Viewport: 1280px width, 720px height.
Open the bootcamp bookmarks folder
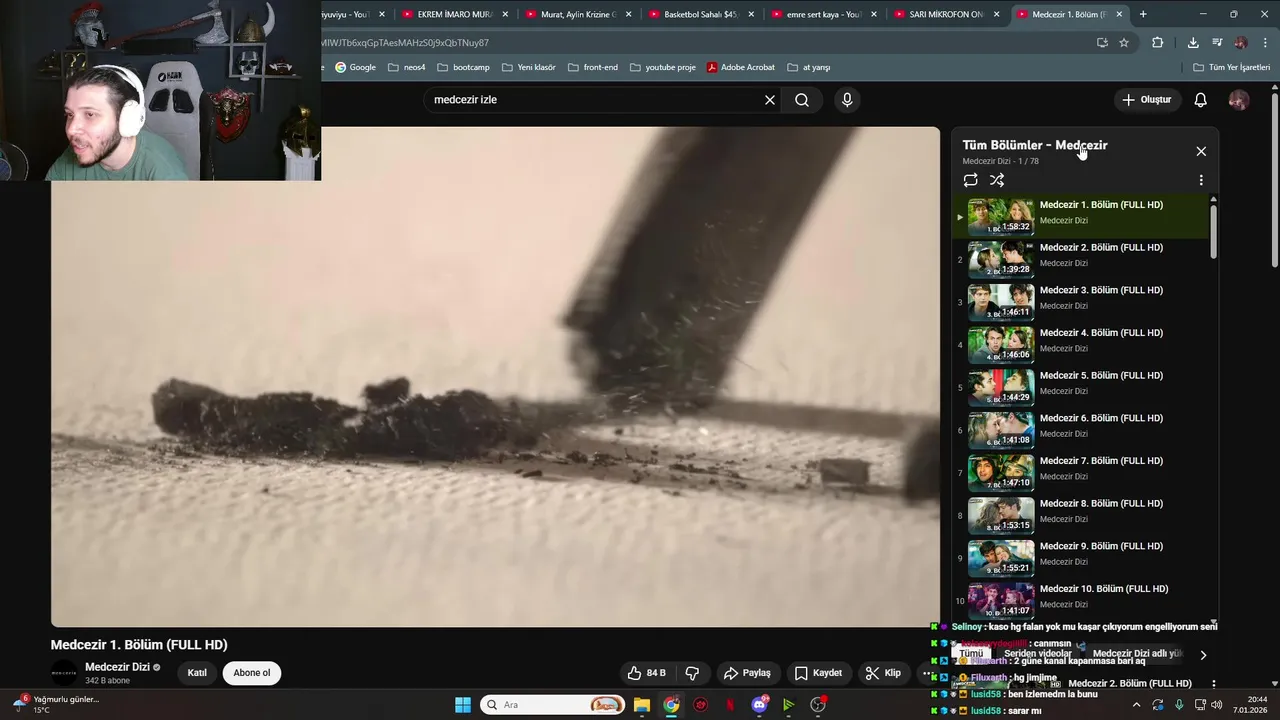pos(463,67)
